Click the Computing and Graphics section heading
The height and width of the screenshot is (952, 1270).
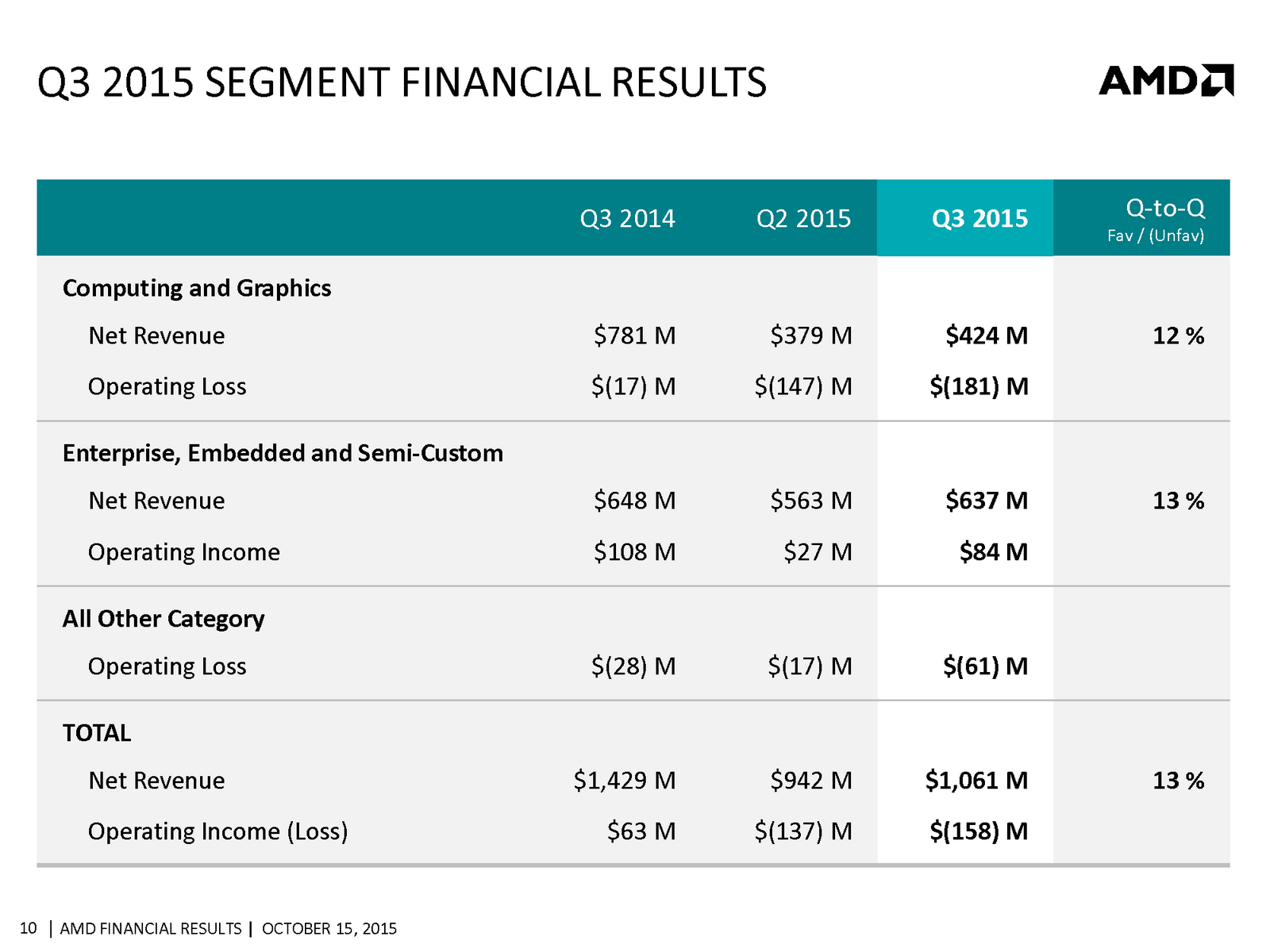[197, 288]
